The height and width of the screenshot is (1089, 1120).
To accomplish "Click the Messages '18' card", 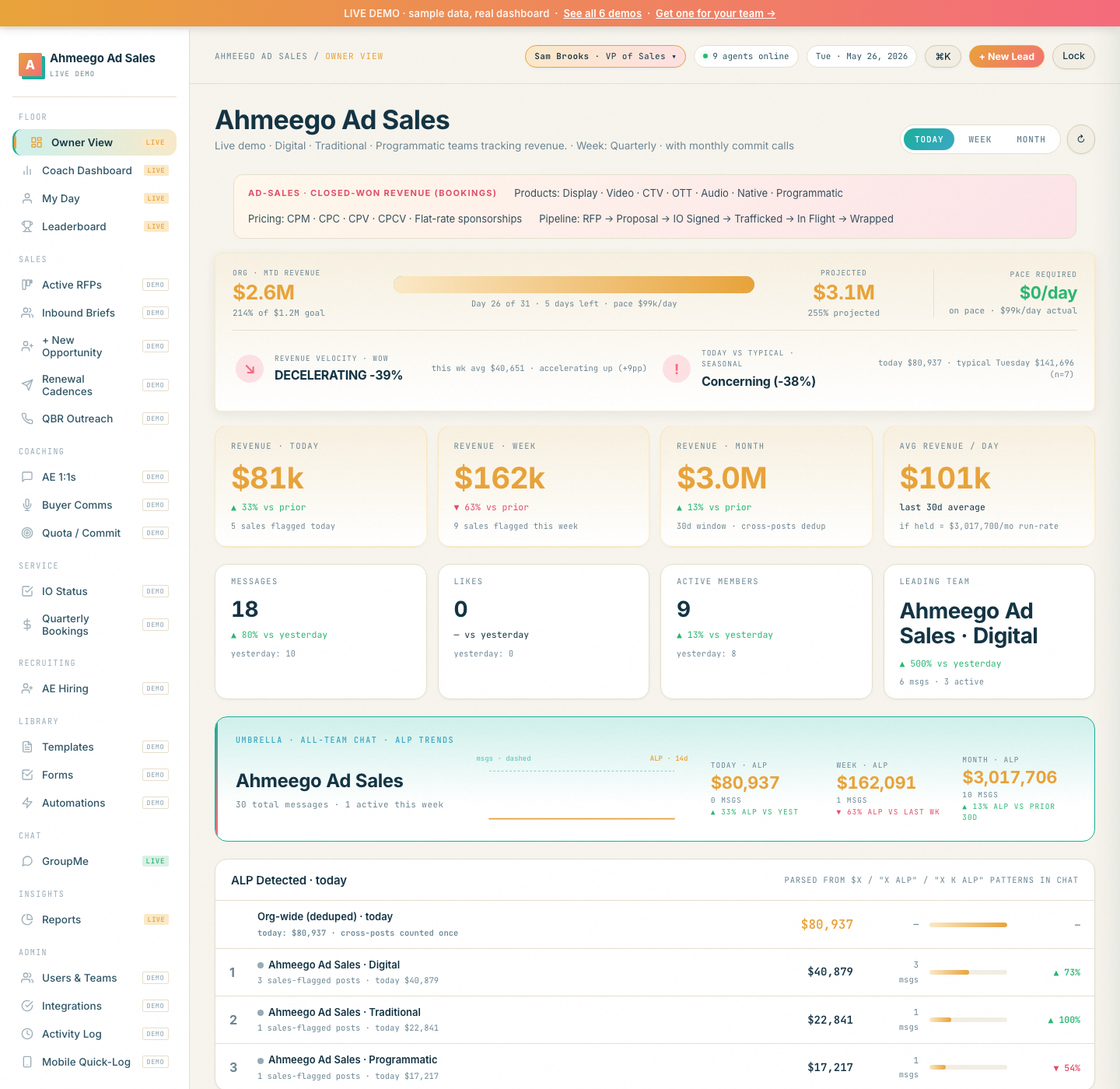I will pyautogui.click(x=320, y=632).
